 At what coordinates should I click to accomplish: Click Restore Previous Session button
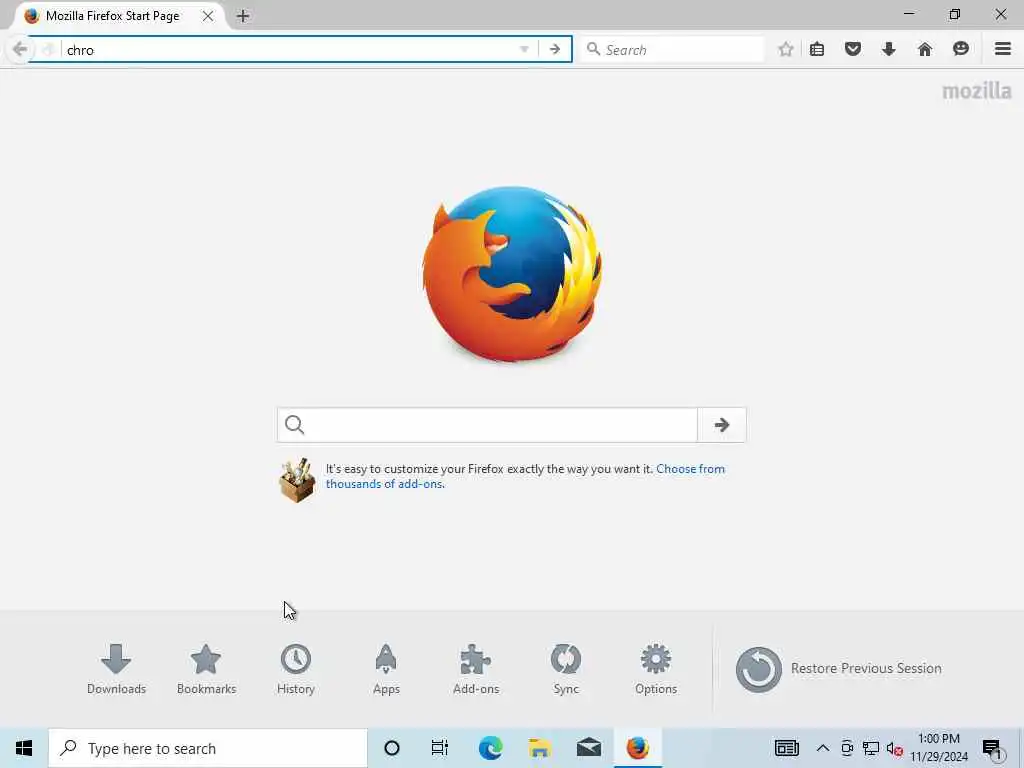pyautogui.click(x=839, y=669)
